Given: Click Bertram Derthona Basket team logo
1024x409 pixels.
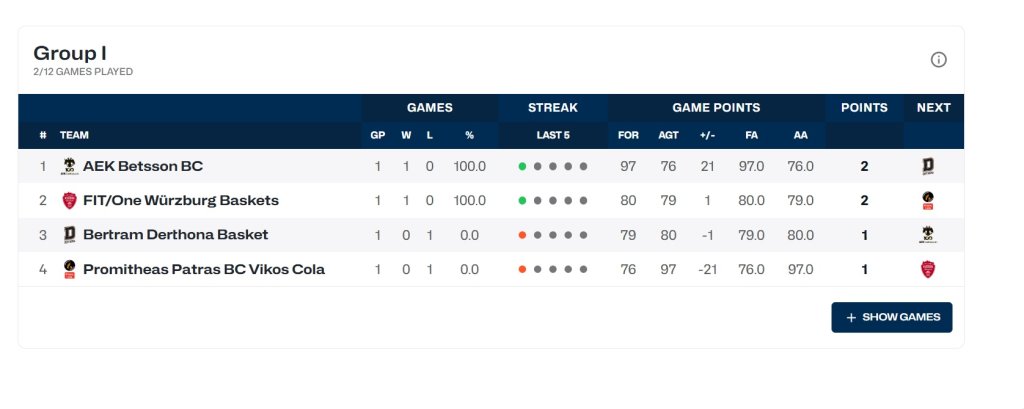Looking at the screenshot, I should pyautogui.click(x=70, y=235).
